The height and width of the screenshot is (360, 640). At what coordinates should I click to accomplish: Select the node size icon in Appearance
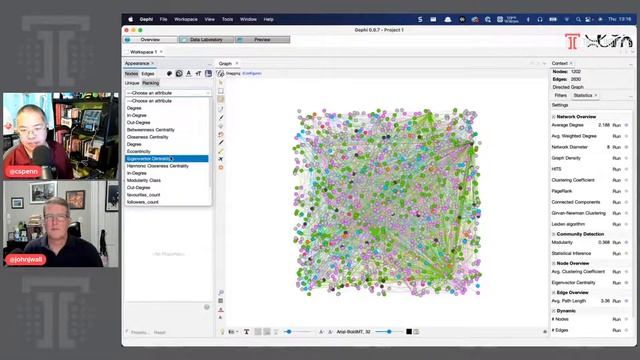(179, 73)
